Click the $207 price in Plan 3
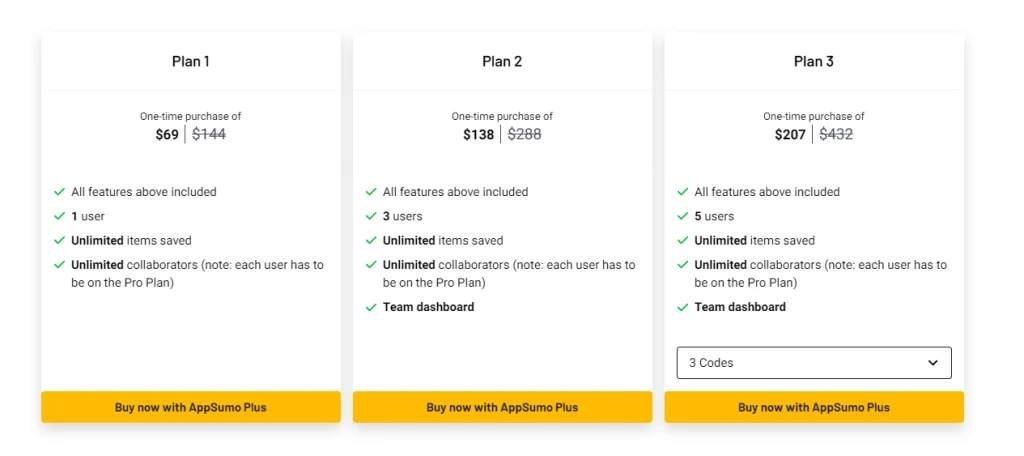Screen dimensions: 1024x456 [790, 135]
